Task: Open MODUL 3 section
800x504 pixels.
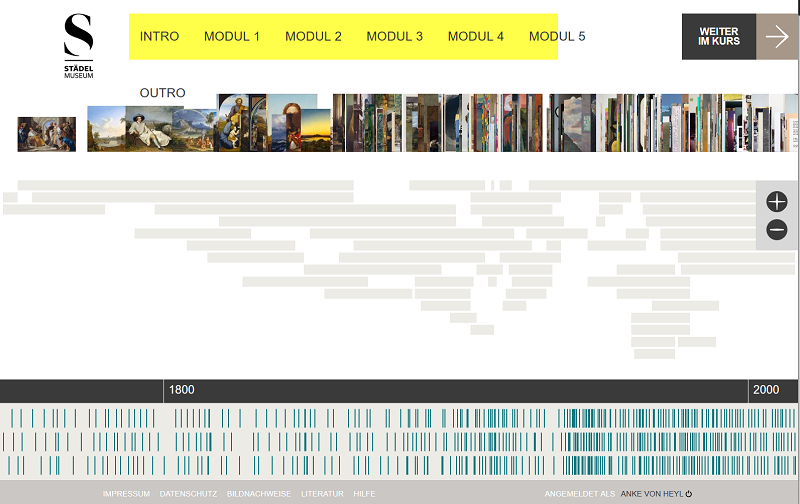Action: coord(394,37)
